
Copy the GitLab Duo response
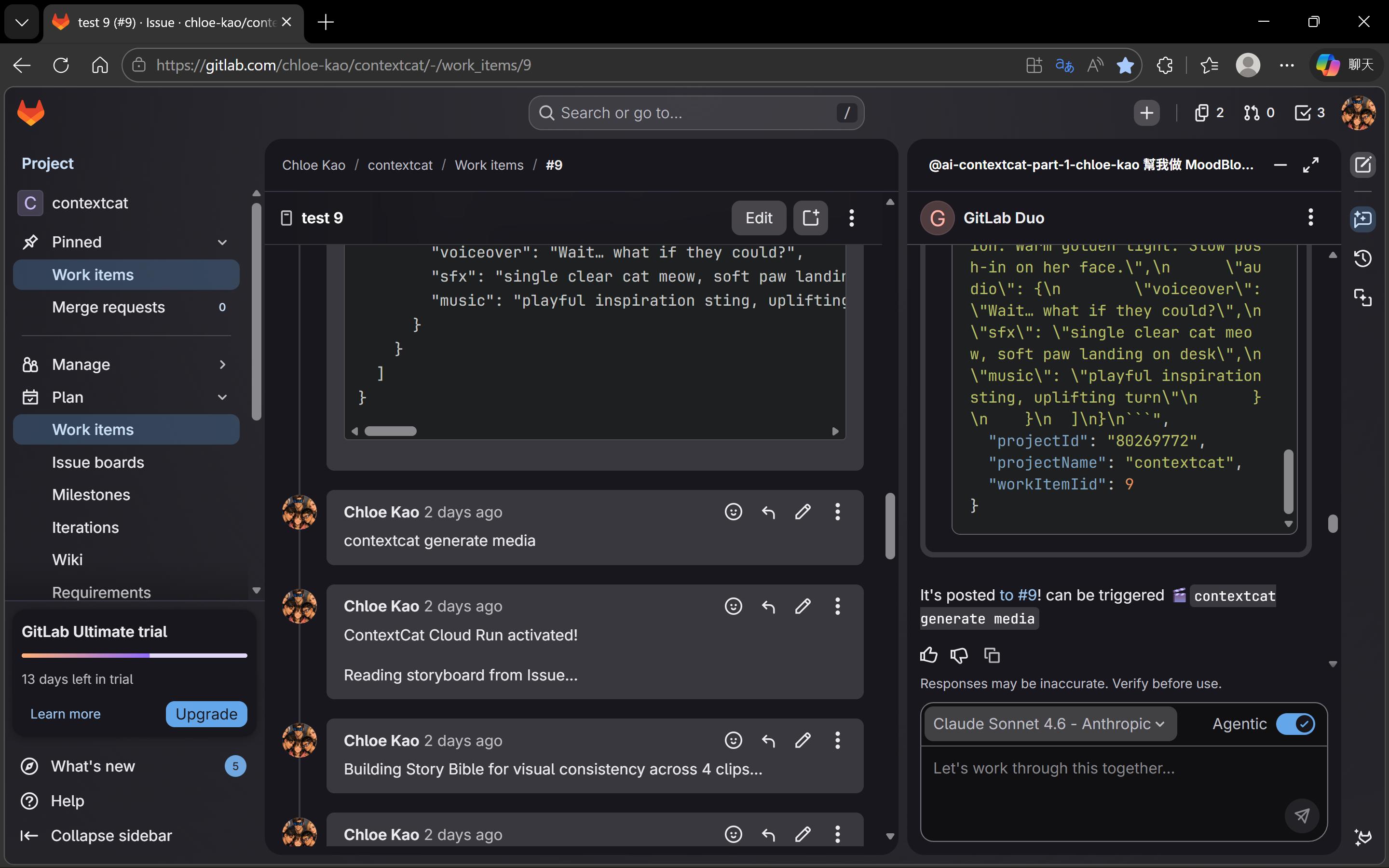tap(992, 655)
